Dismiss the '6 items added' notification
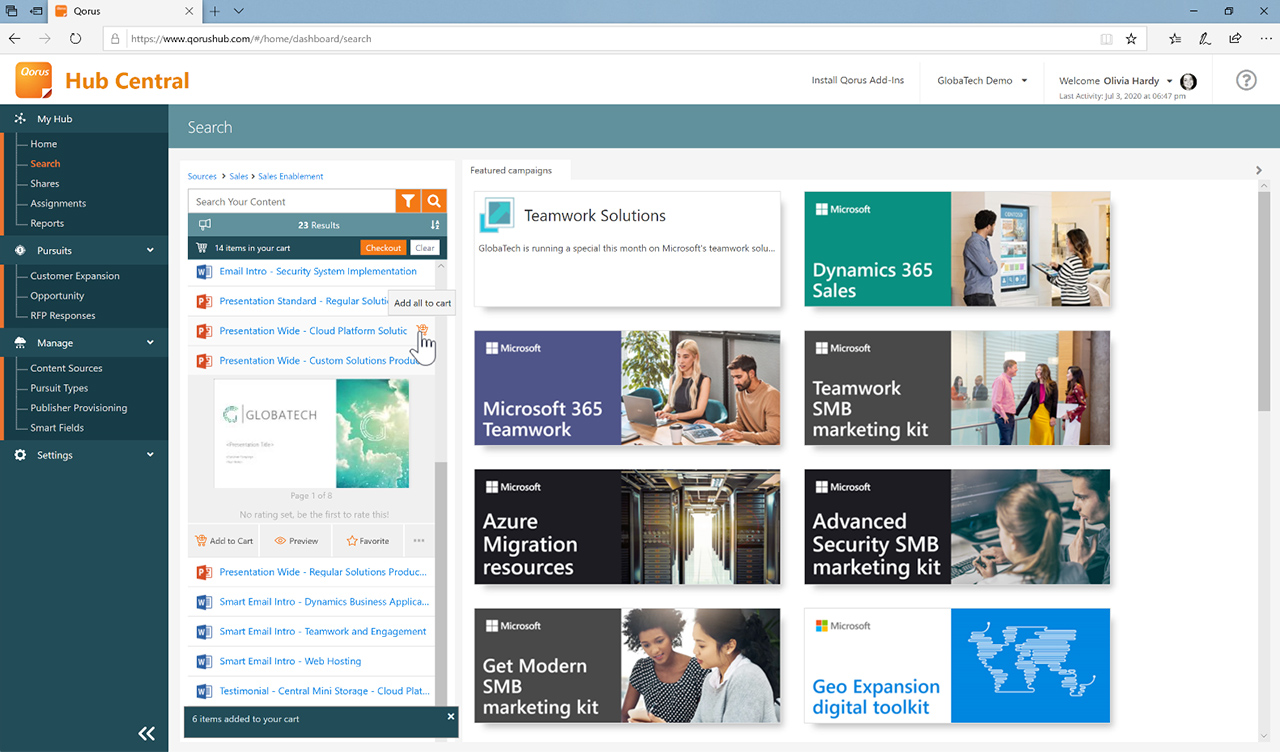Viewport: 1280px width, 752px height. click(451, 717)
